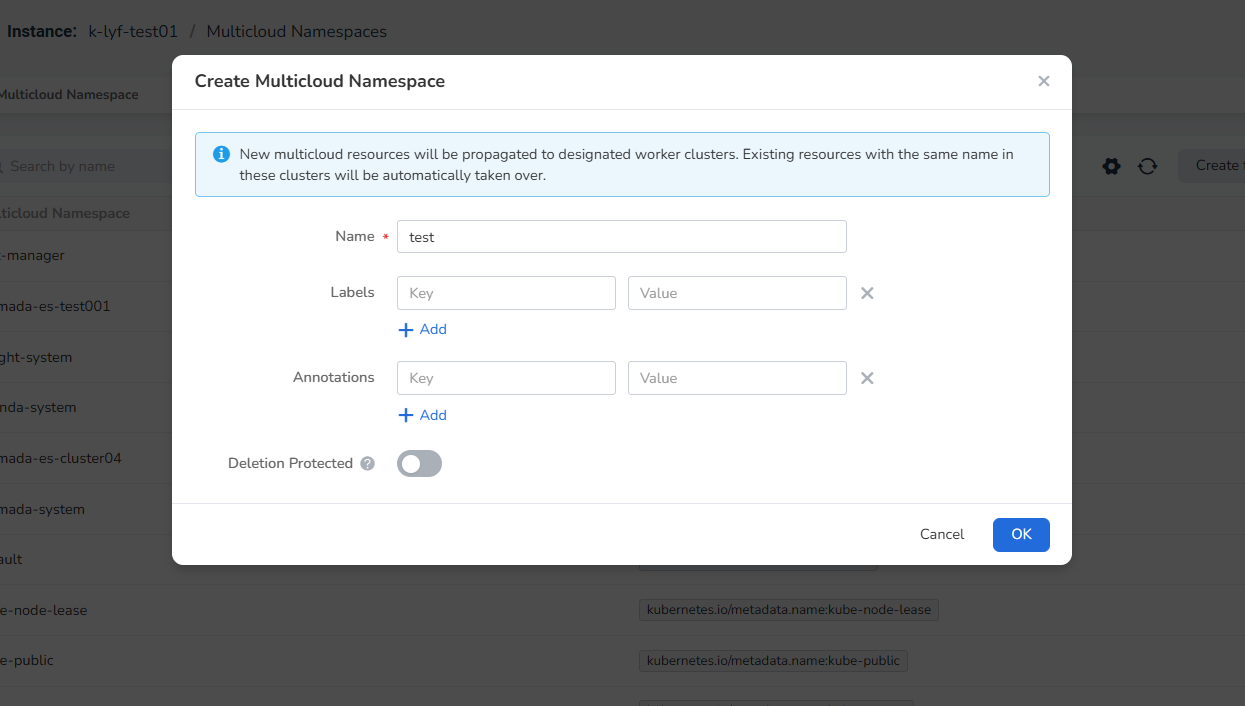Open the k-lyf-test01 instance breadcrumb
This screenshot has width=1245, height=706.
click(133, 31)
